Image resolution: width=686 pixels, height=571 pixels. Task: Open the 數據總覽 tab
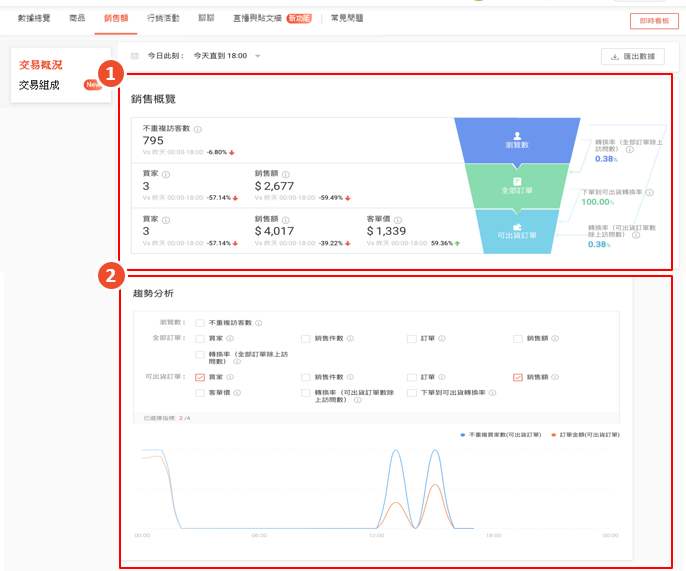(34, 18)
